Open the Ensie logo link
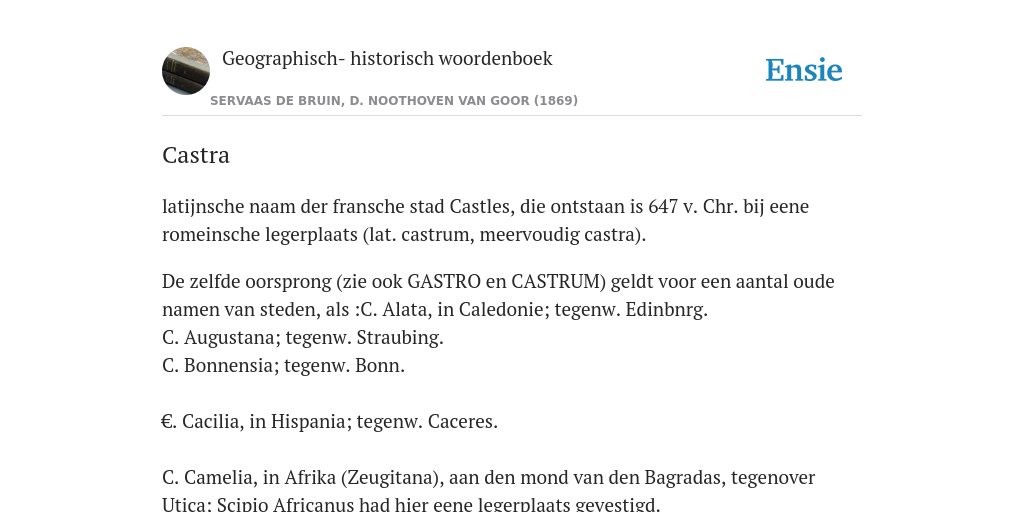1024x512 pixels. tap(804, 70)
